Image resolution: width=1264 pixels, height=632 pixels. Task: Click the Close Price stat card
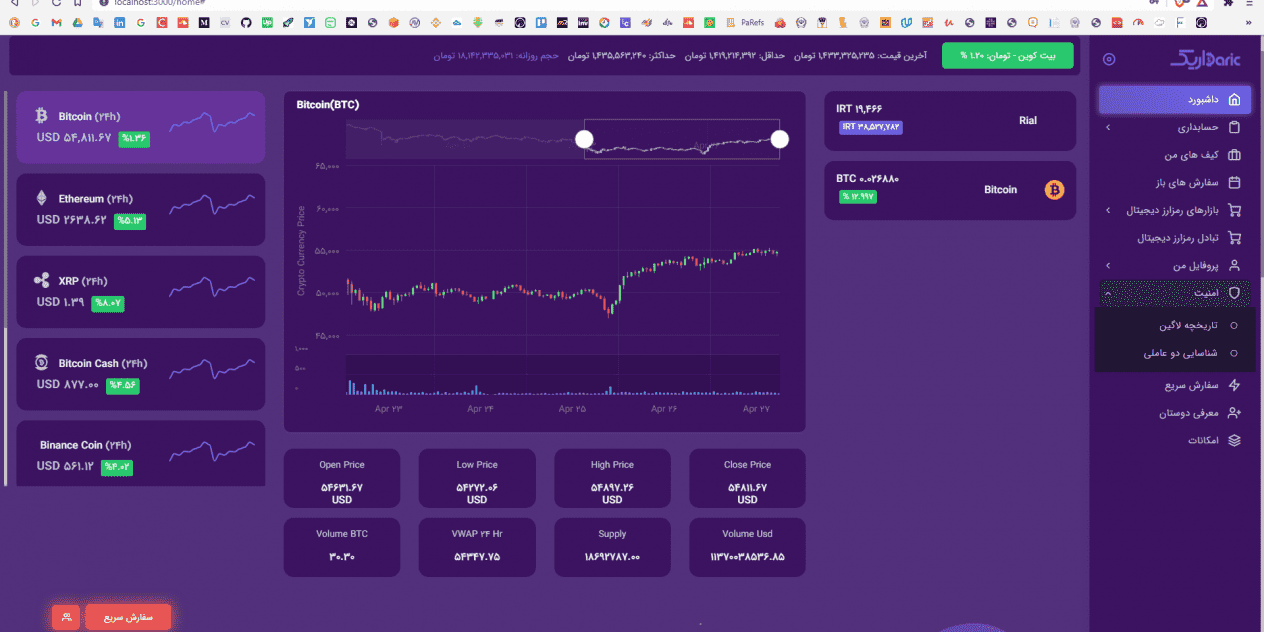point(747,478)
